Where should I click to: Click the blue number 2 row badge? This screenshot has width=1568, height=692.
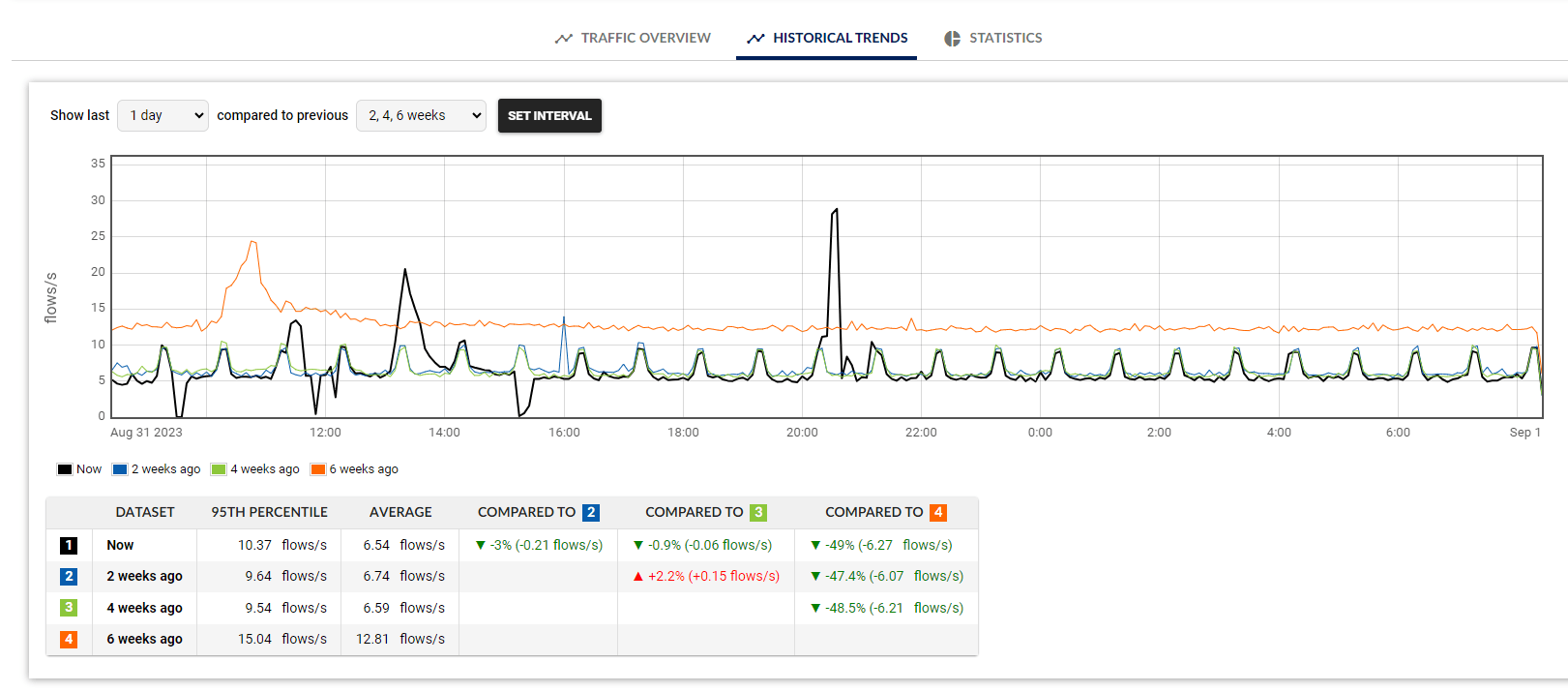(x=69, y=577)
